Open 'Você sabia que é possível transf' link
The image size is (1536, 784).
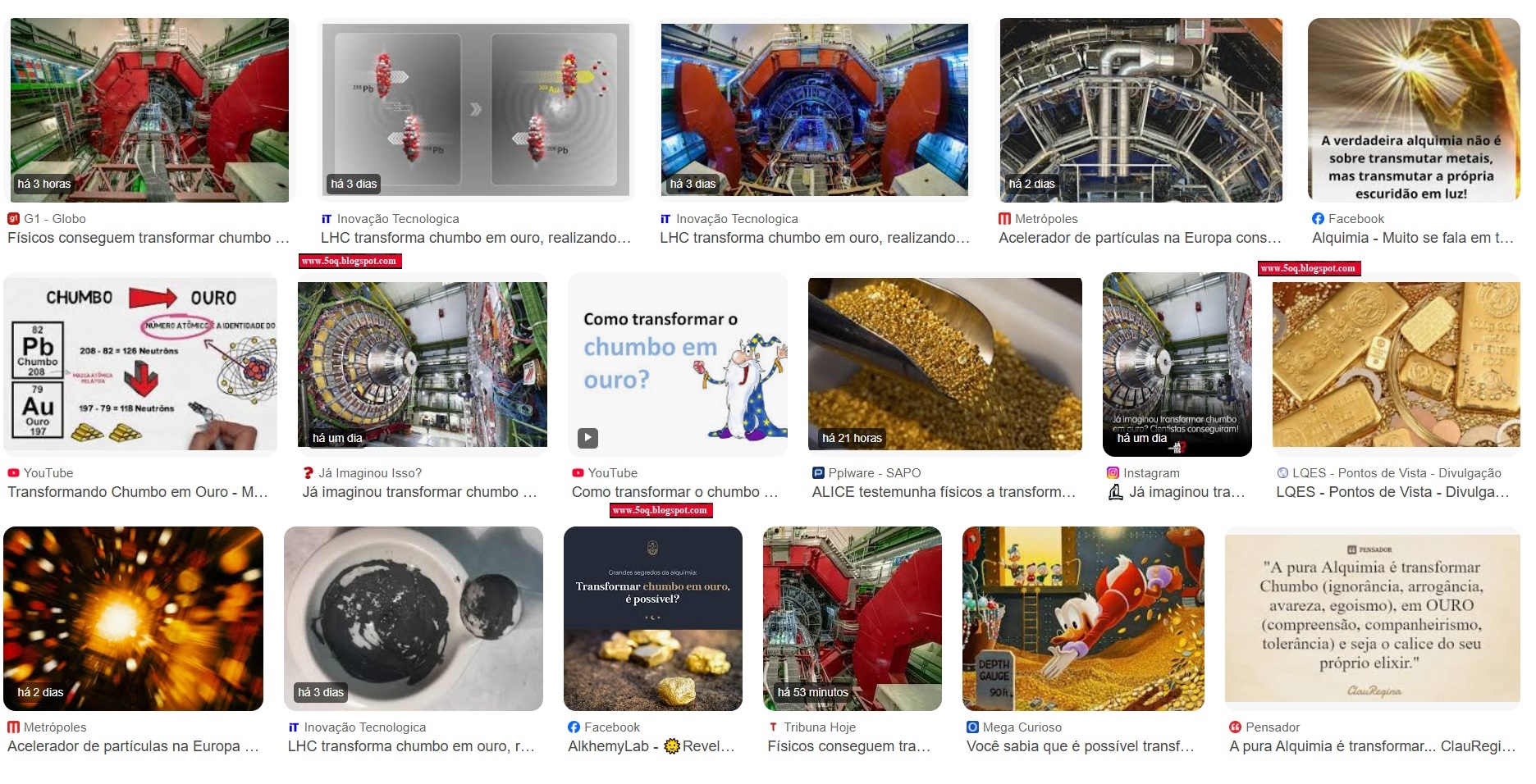click(x=1081, y=746)
